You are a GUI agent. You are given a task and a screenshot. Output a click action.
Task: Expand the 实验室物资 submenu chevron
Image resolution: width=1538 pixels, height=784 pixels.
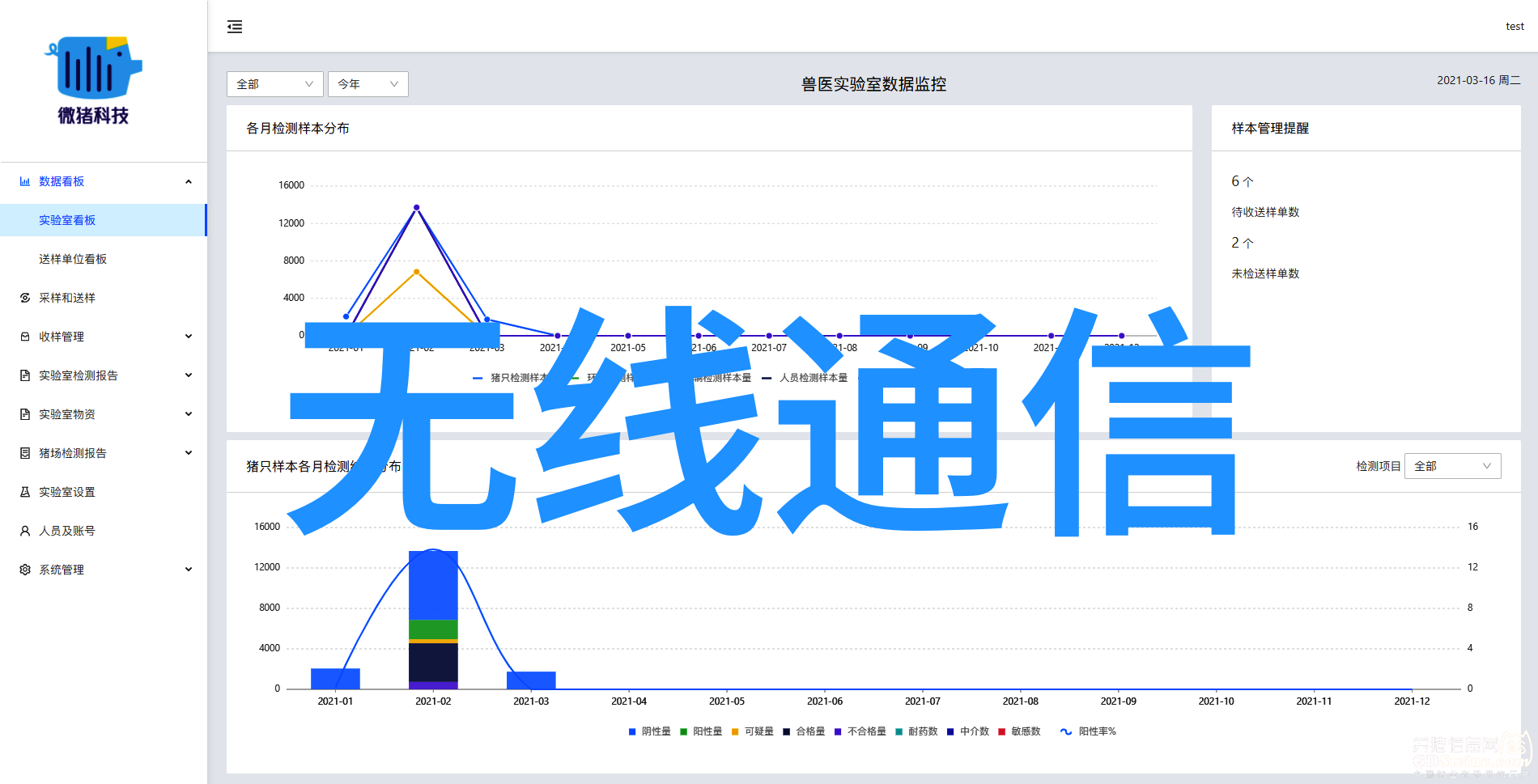(x=189, y=414)
